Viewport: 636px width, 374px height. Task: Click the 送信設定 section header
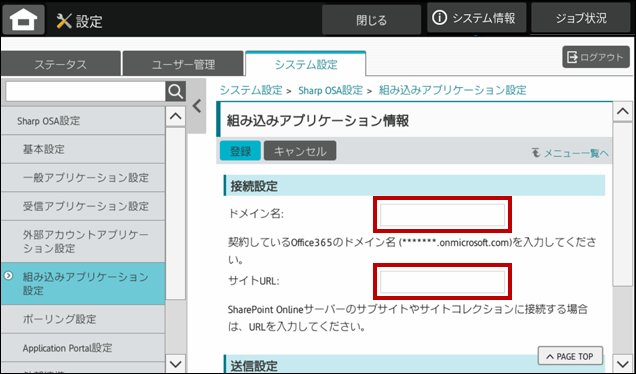tap(414, 364)
